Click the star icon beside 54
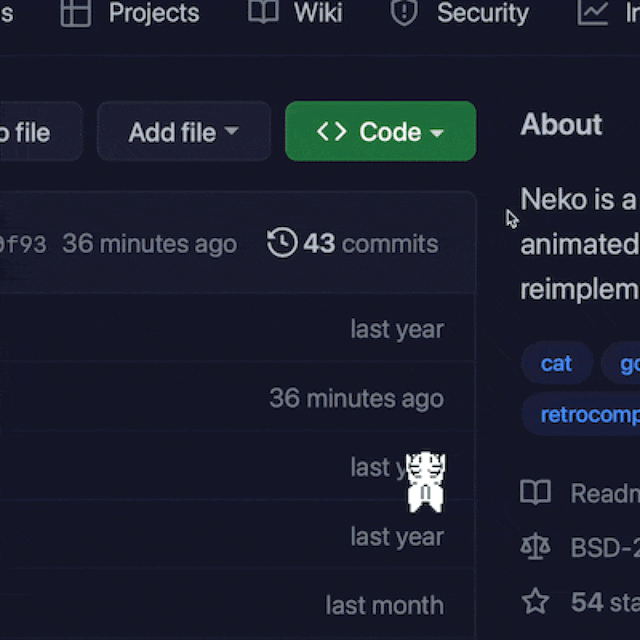 click(536, 601)
